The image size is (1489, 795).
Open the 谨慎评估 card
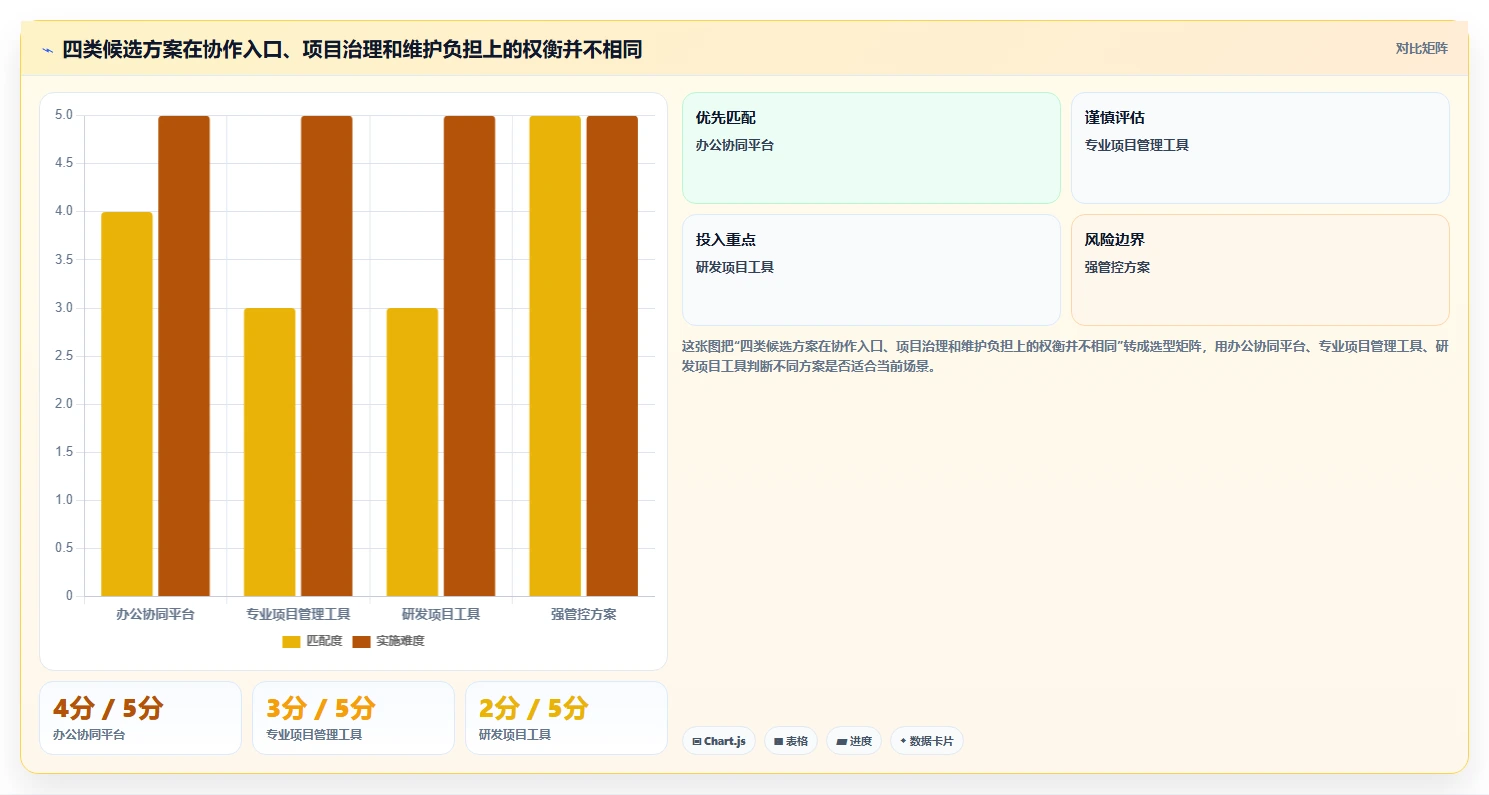(x=1260, y=148)
